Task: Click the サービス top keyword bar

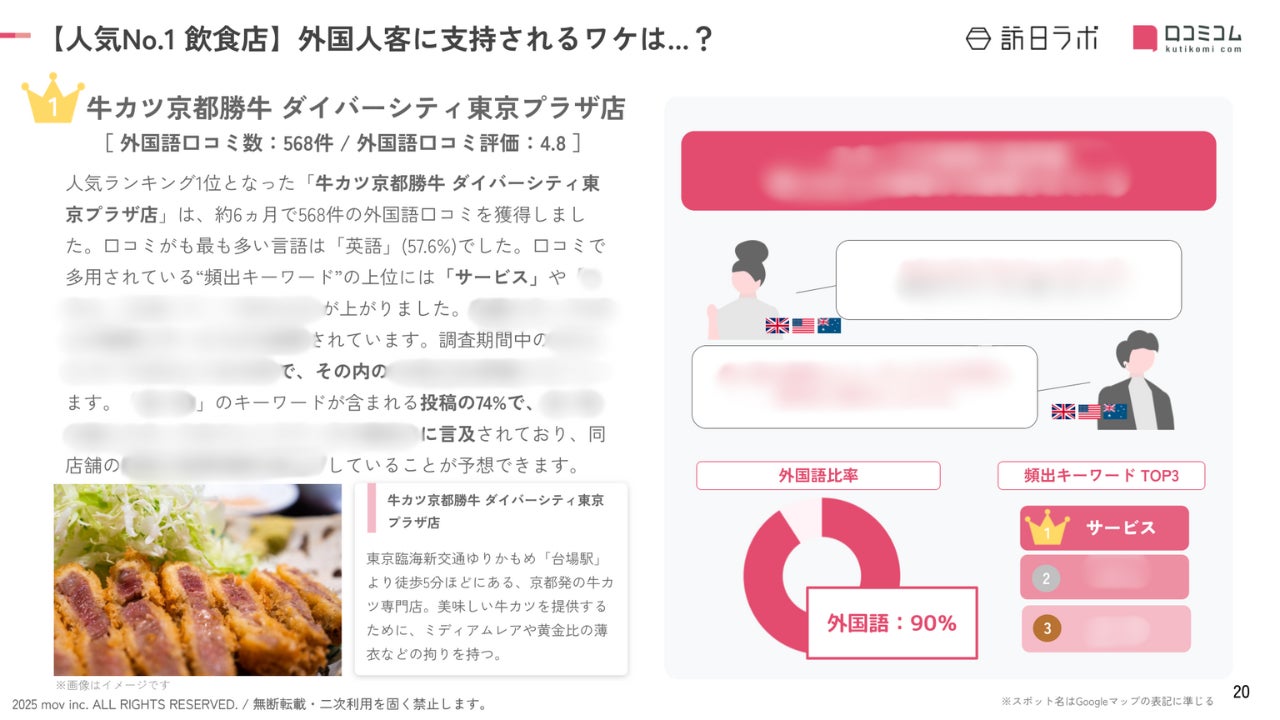Action: point(1104,528)
